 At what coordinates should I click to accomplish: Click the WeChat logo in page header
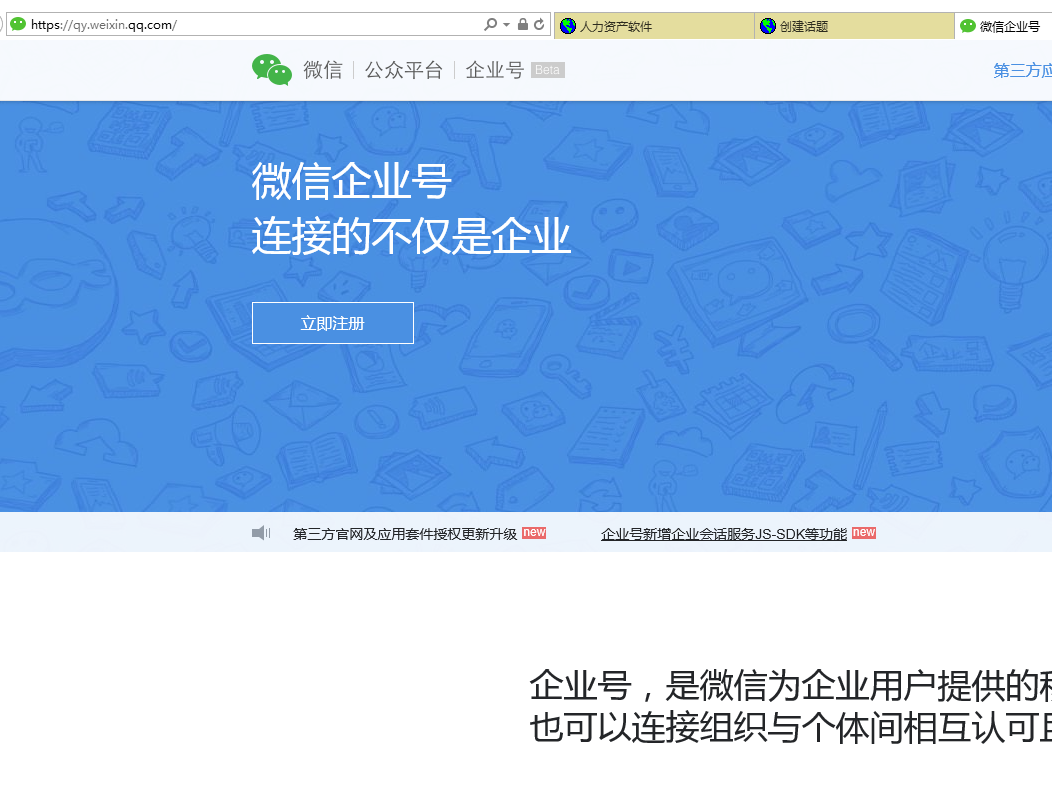pyautogui.click(x=272, y=70)
